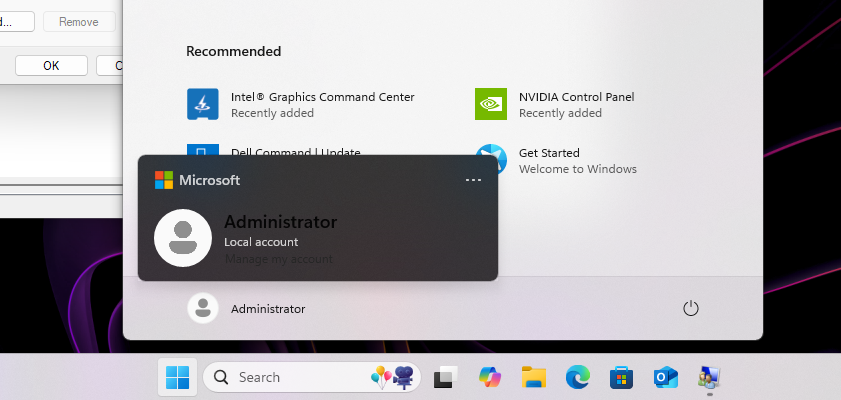Open Intel Graphics Command Center icon
The height and width of the screenshot is (400, 841).
[x=203, y=104]
